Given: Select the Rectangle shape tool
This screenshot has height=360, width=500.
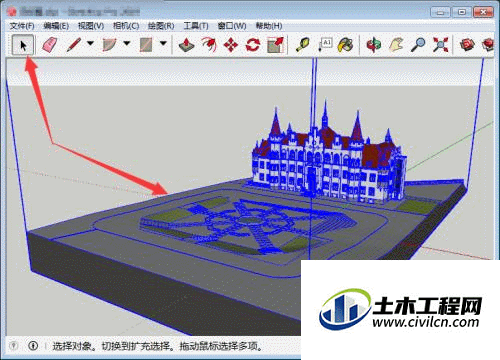Looking at the screenshot, I should [146, 45].
